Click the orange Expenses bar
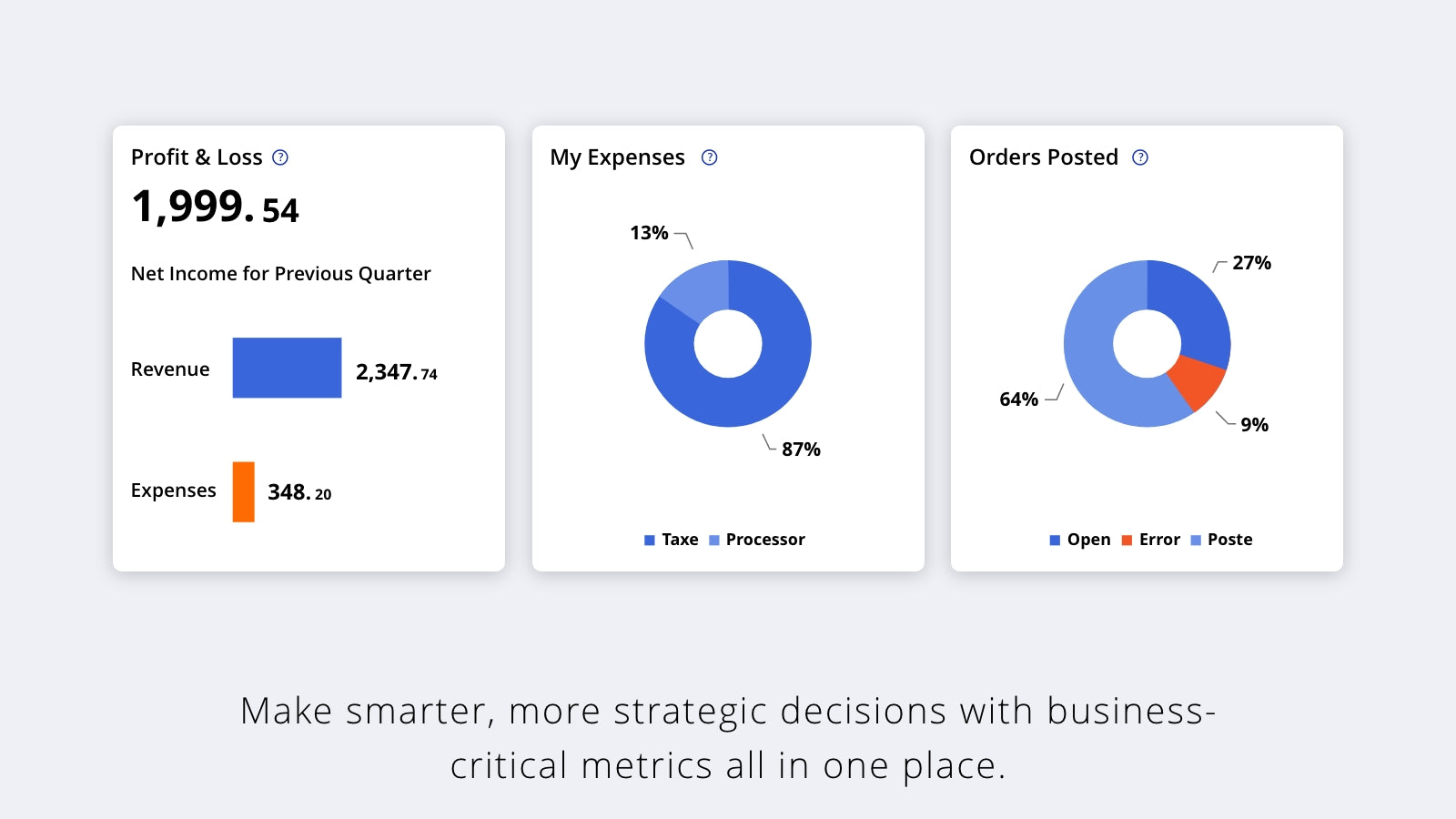Screen dimensions: 1456x819 [x=243, y=491]
